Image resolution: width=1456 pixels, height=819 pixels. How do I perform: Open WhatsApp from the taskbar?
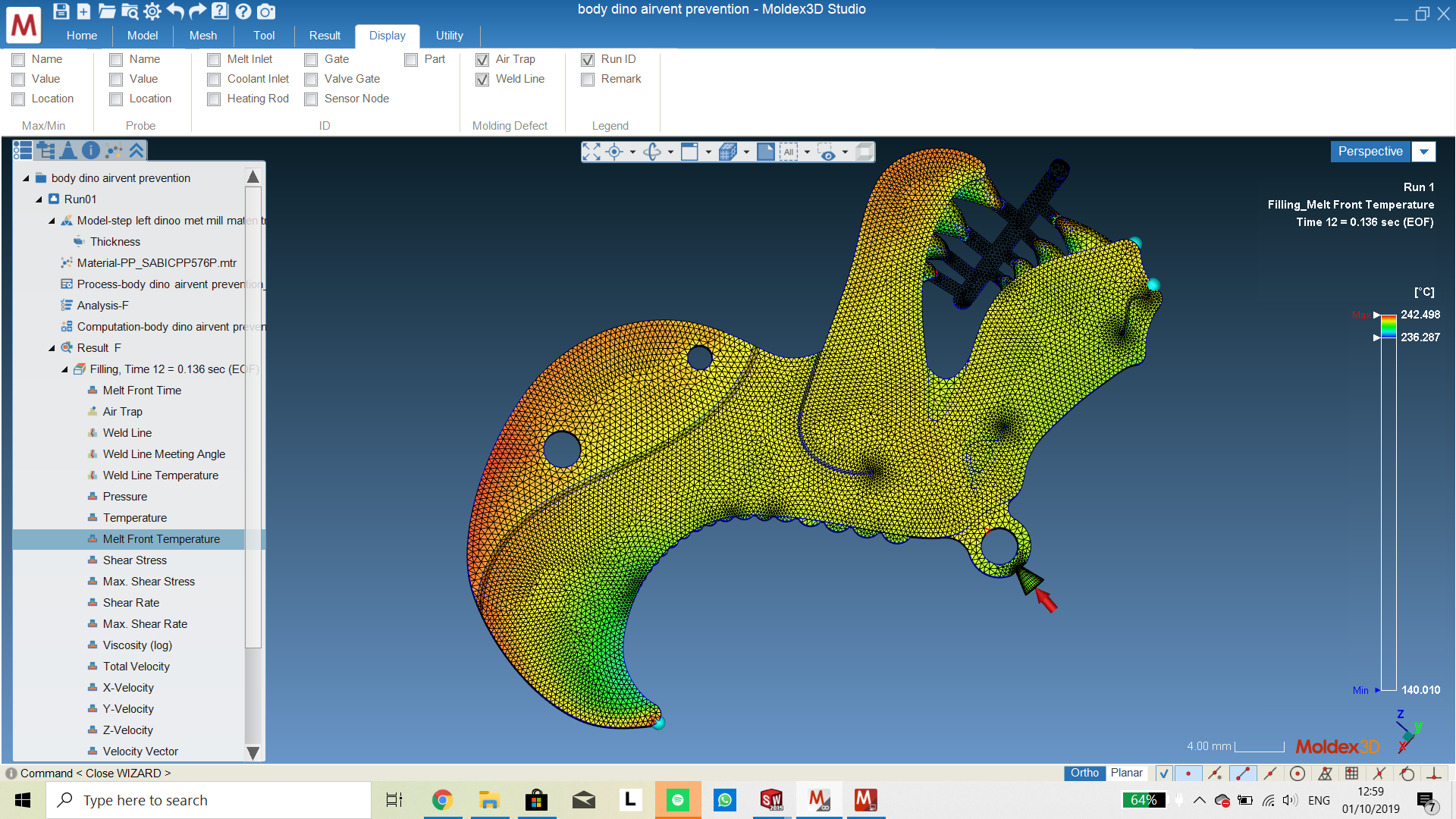(725, 799)
